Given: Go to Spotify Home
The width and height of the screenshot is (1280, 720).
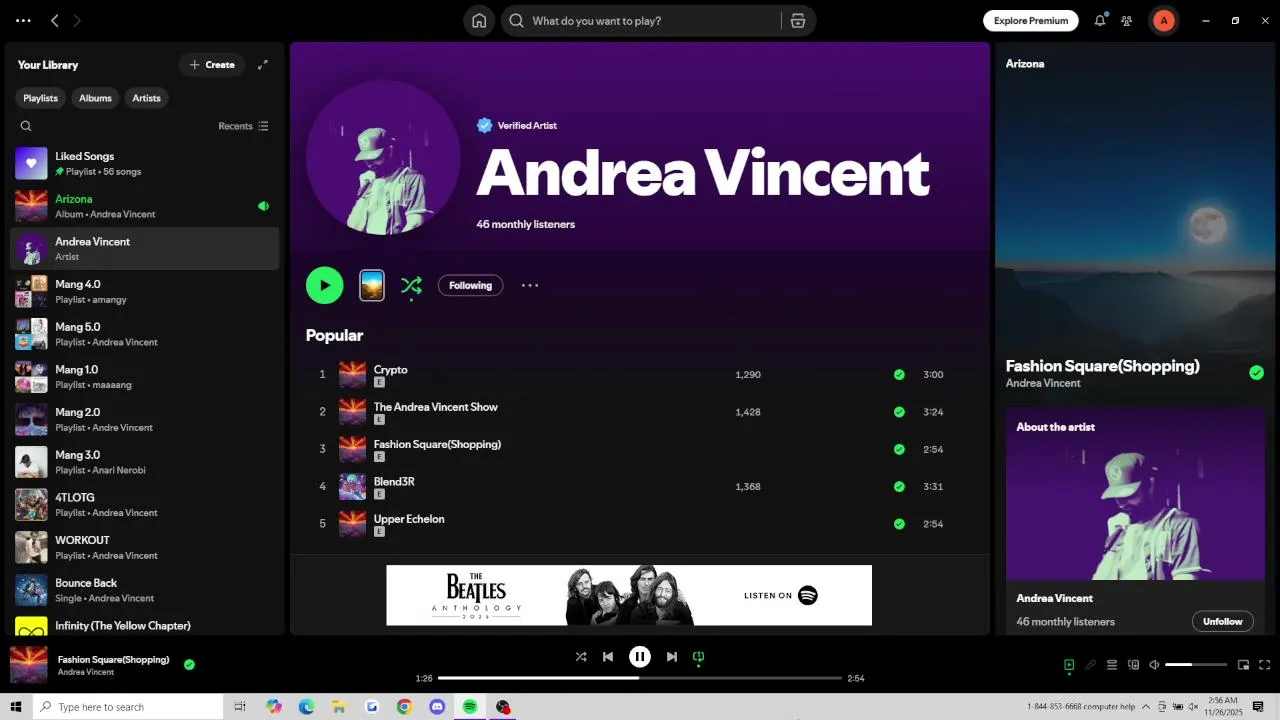Looking at the screenshot, I should pyautogui.click(x=479, y=21).
